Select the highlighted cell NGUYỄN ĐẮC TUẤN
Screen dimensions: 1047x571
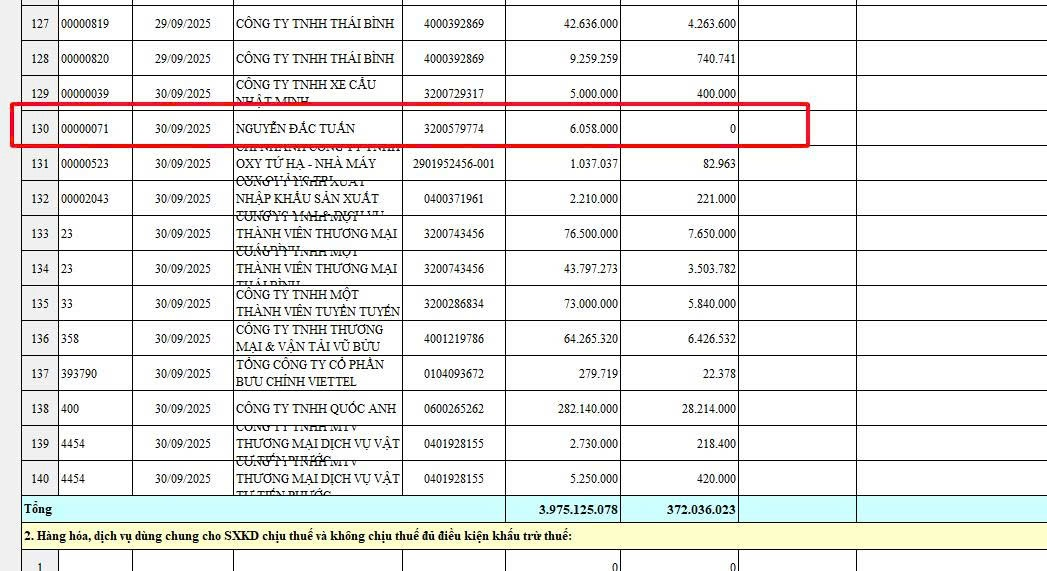[x=295, y=129]
